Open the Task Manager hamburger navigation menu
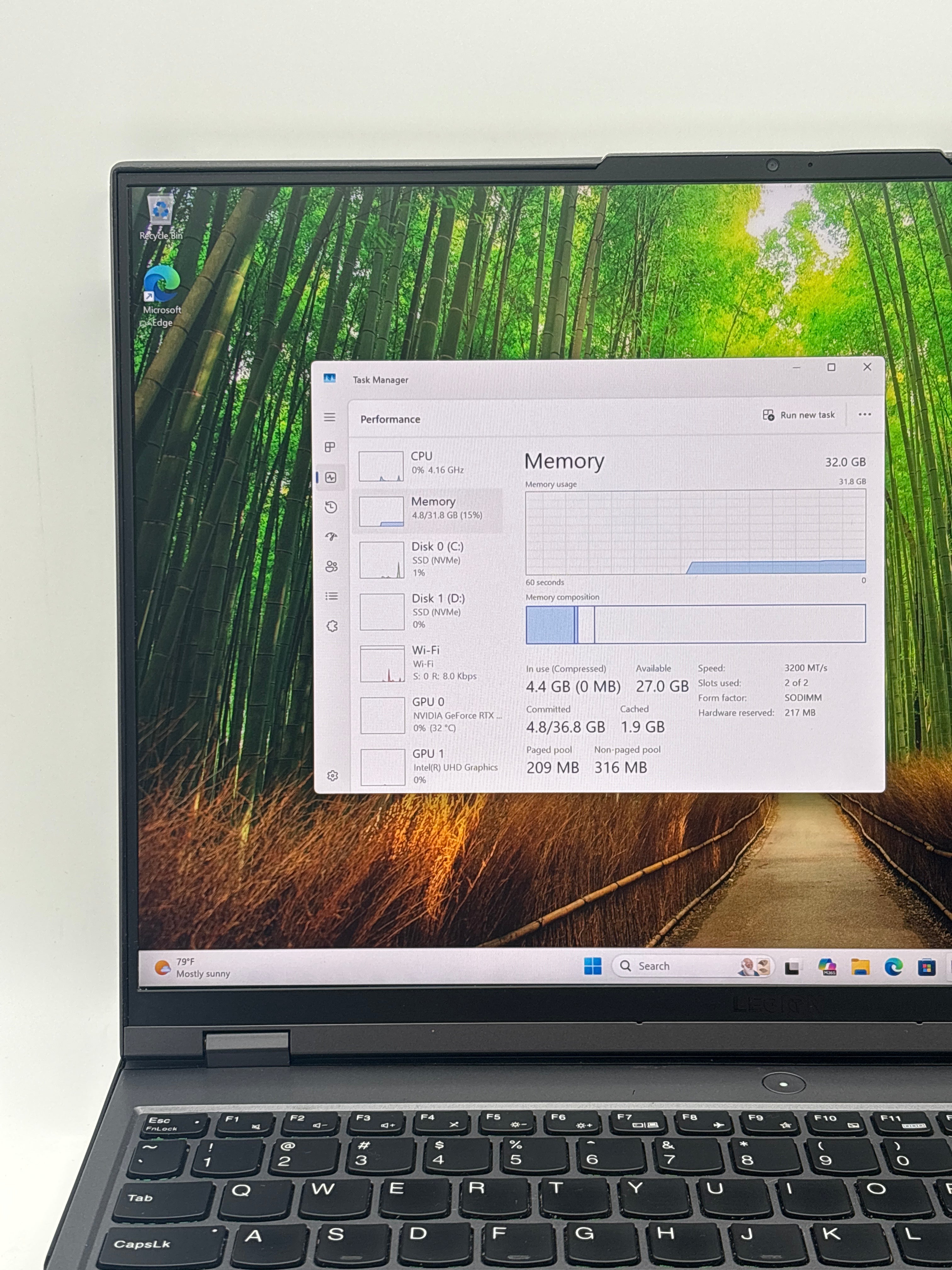Image resolution: width=952 pixels, height=1270 pixels. 329,417
